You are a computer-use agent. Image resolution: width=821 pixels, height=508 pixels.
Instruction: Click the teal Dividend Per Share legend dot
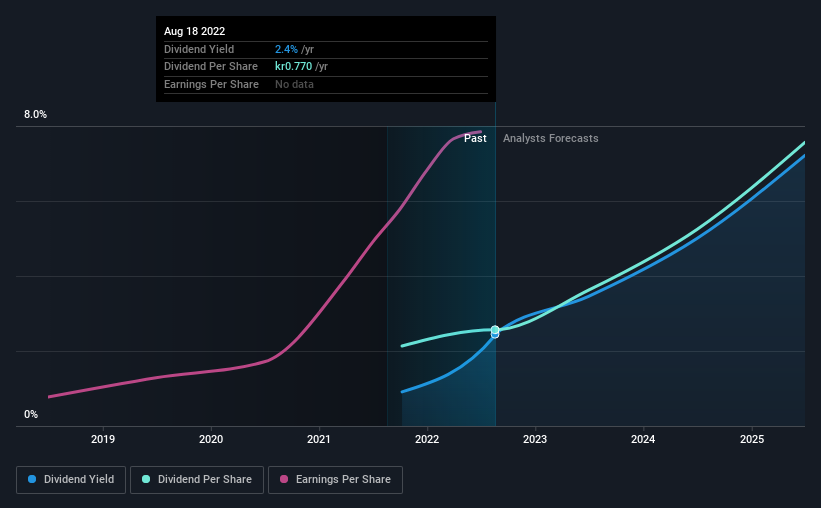tap(146, 479)
